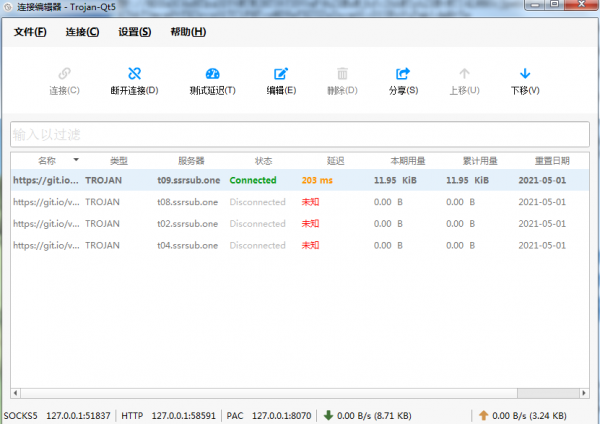Open the File (文件) menu
Viewport: 600px width, 424px height.
(x=30, y=32)
